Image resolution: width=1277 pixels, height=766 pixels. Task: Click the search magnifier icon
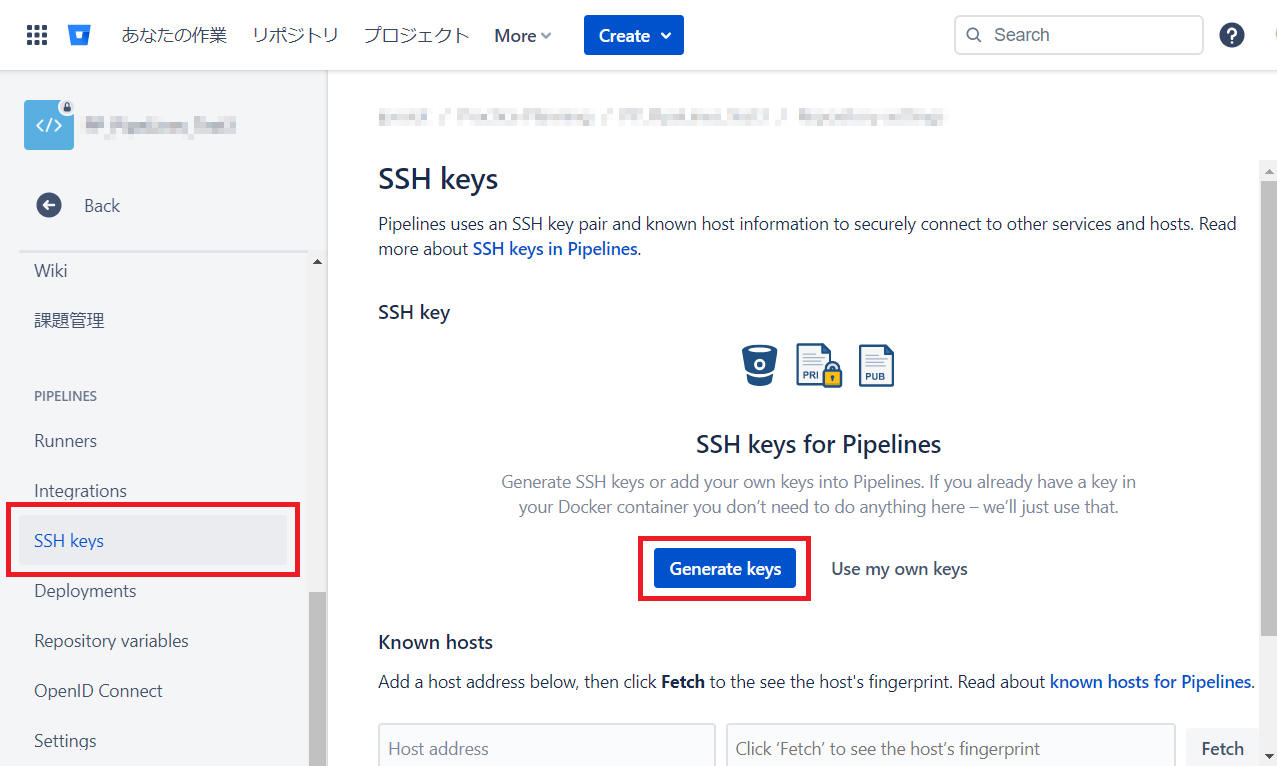point(974,35)
